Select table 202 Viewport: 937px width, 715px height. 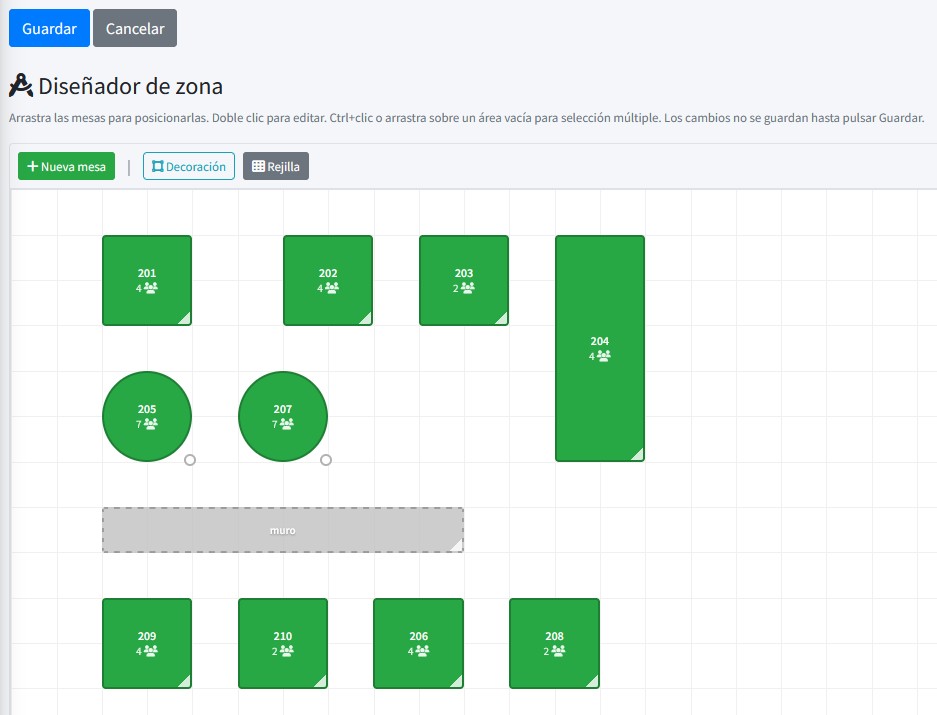pos(328,280)
